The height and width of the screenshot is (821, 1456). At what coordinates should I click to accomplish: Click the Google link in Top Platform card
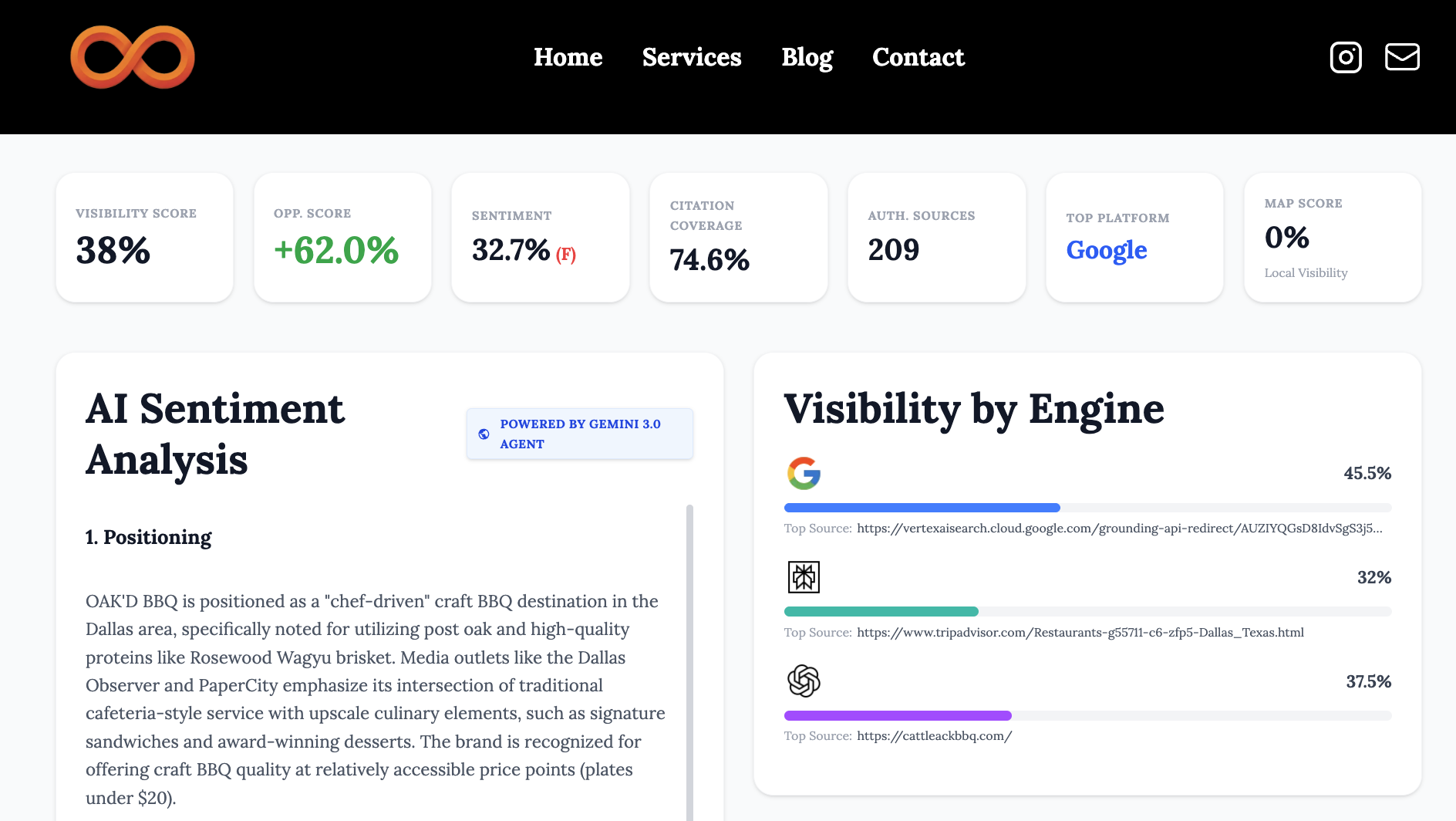coord(1106,250)
